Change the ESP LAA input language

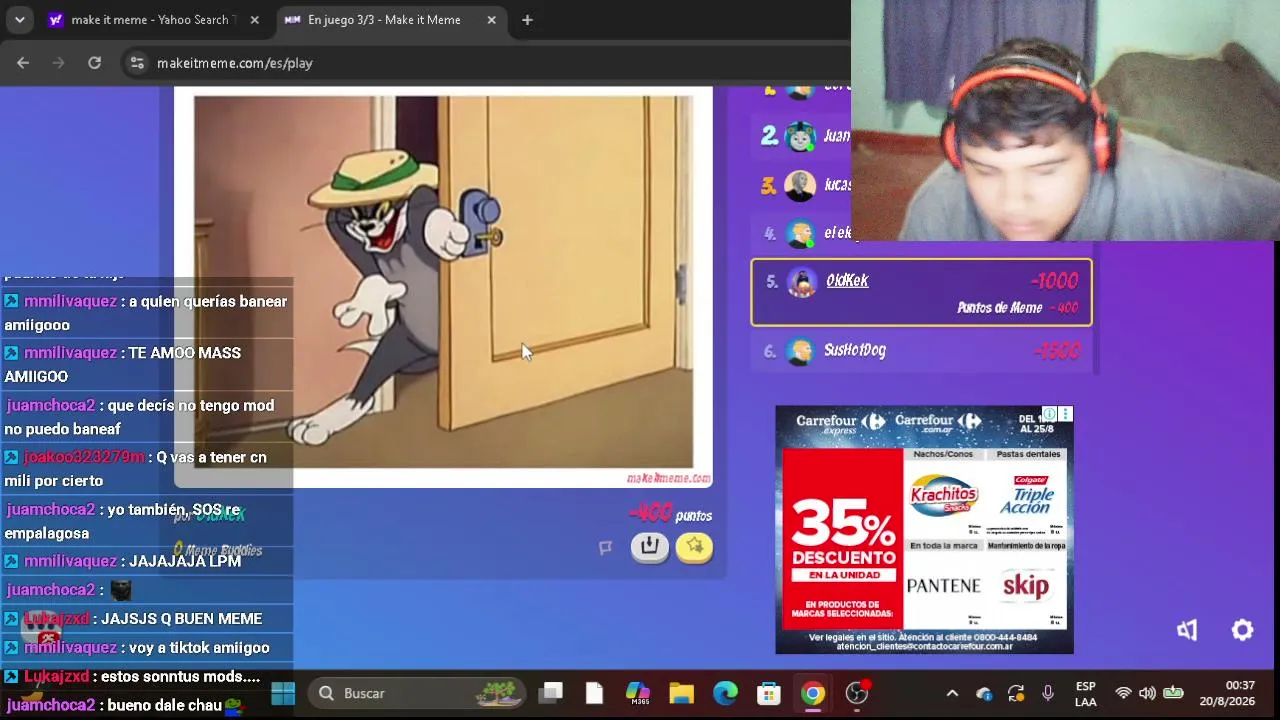point(1086,693)
